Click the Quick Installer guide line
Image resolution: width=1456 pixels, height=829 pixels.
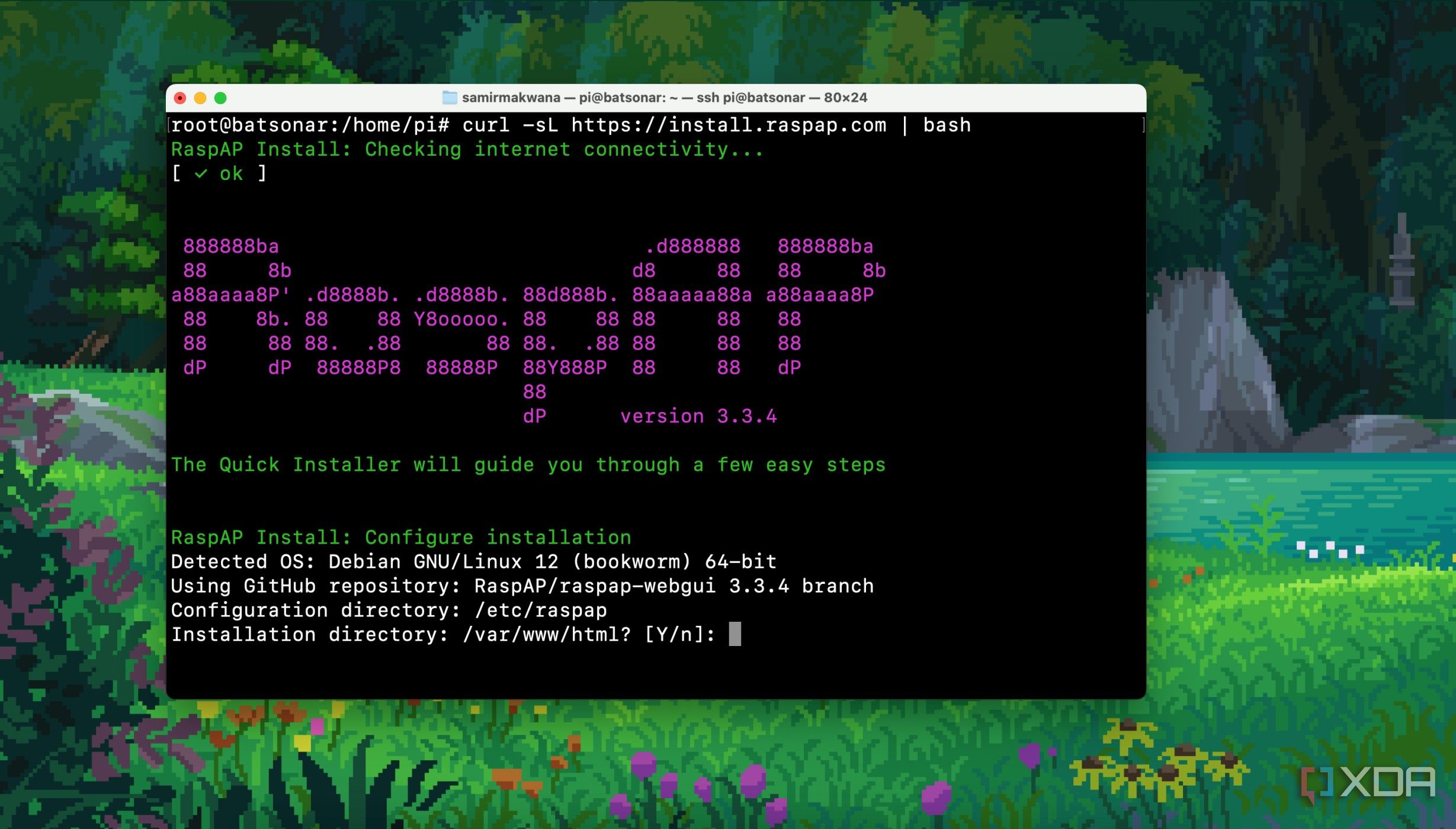[528, 465]
